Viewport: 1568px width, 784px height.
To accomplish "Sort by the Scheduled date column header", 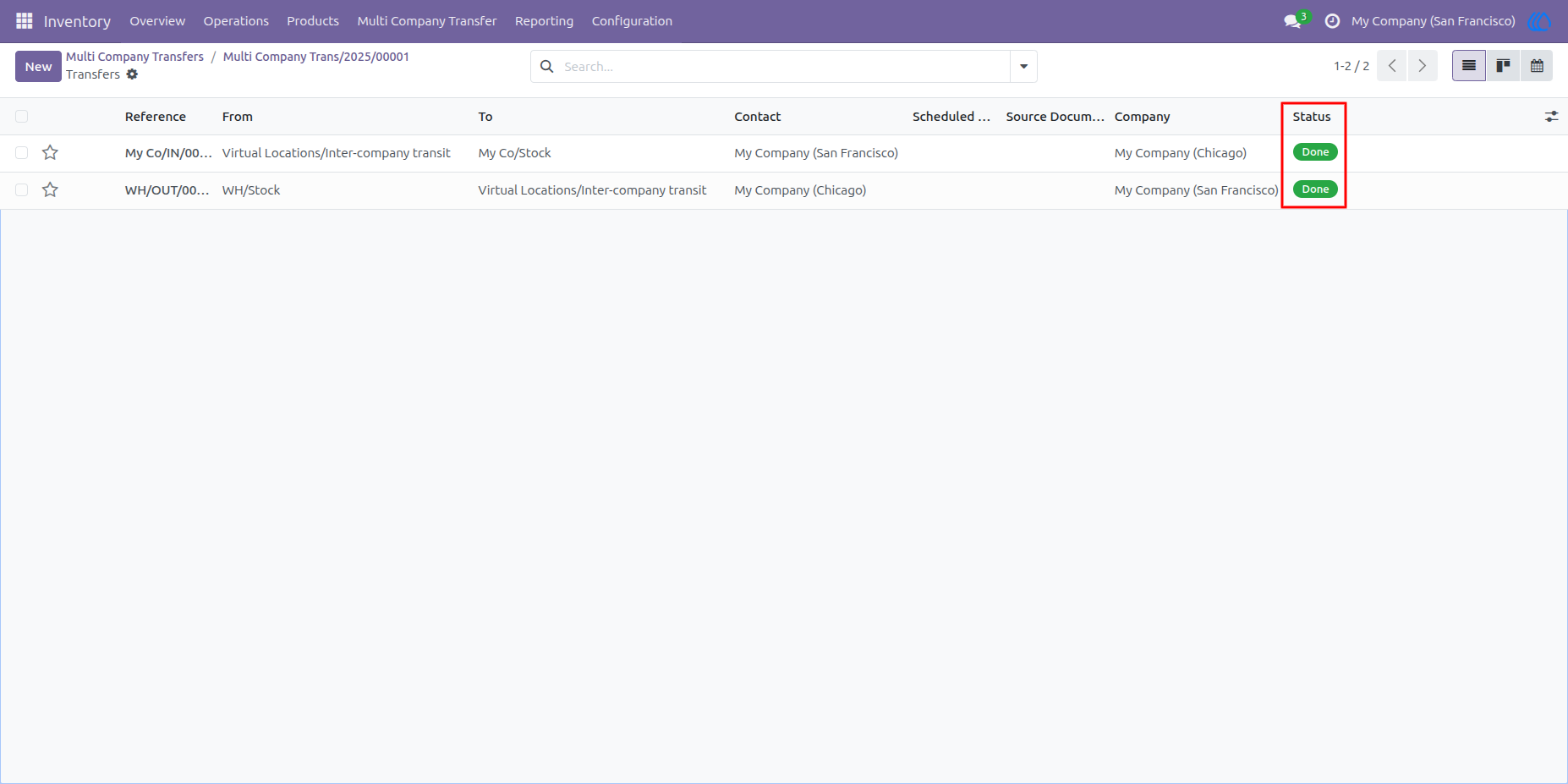I will (x=951, y=117).
